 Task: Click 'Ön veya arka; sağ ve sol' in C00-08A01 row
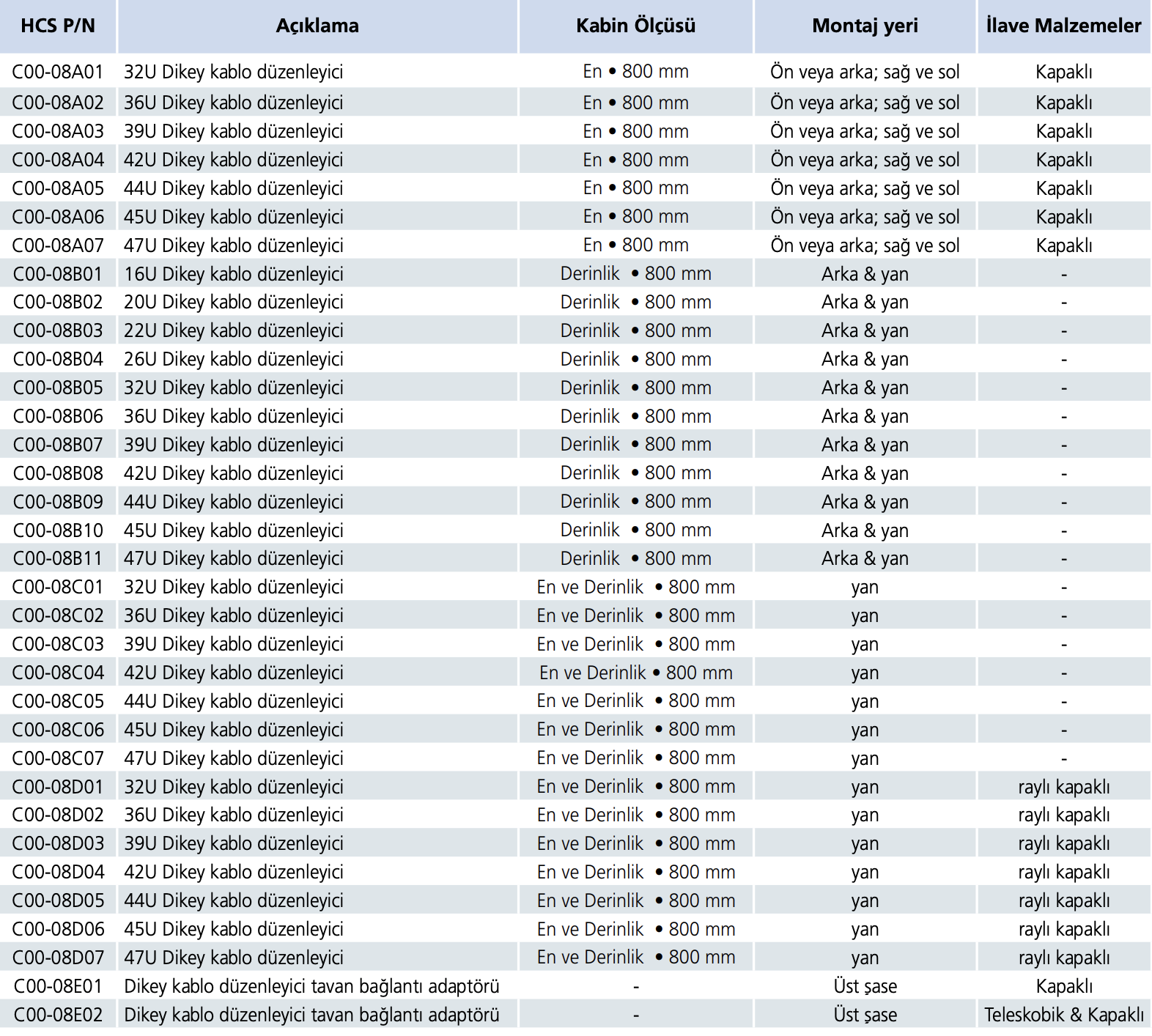865,73
